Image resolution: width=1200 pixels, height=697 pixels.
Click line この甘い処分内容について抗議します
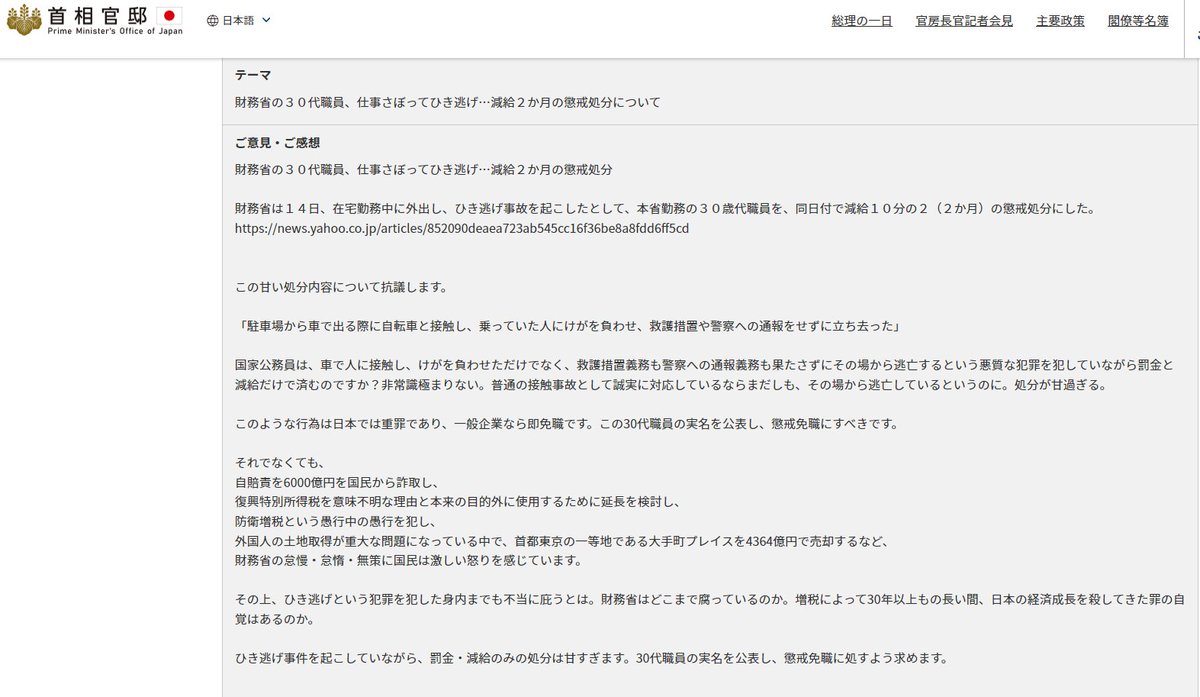[x=340, y=287]
